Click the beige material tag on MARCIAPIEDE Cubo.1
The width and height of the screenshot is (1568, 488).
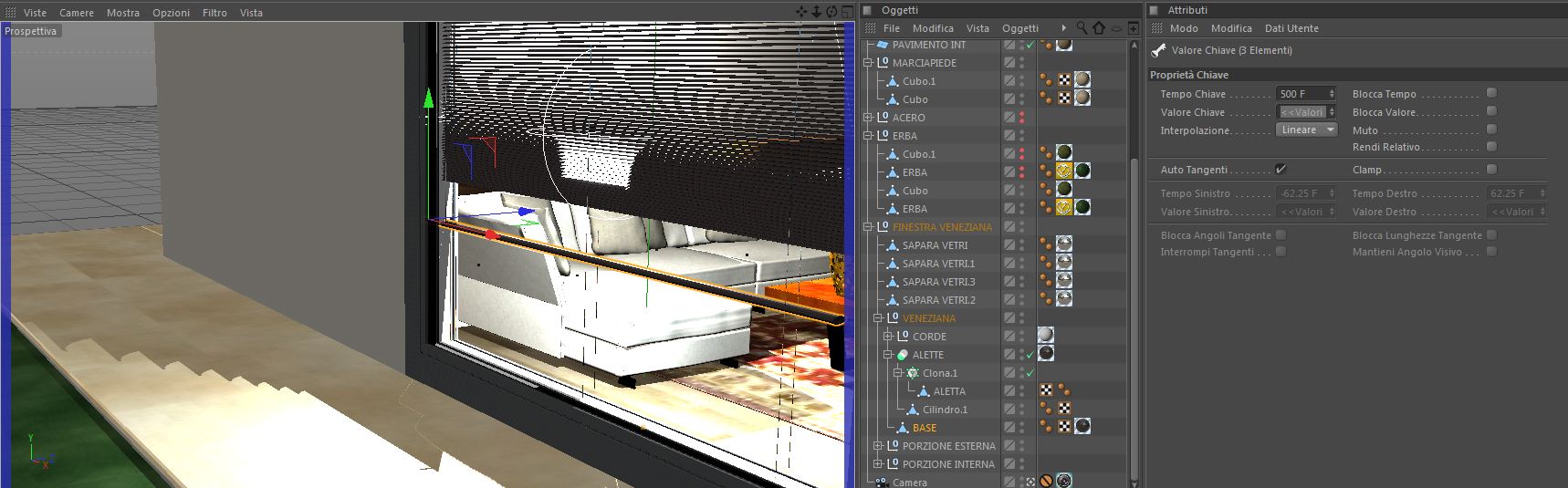pyautogui.click(x=1082, y=79)
